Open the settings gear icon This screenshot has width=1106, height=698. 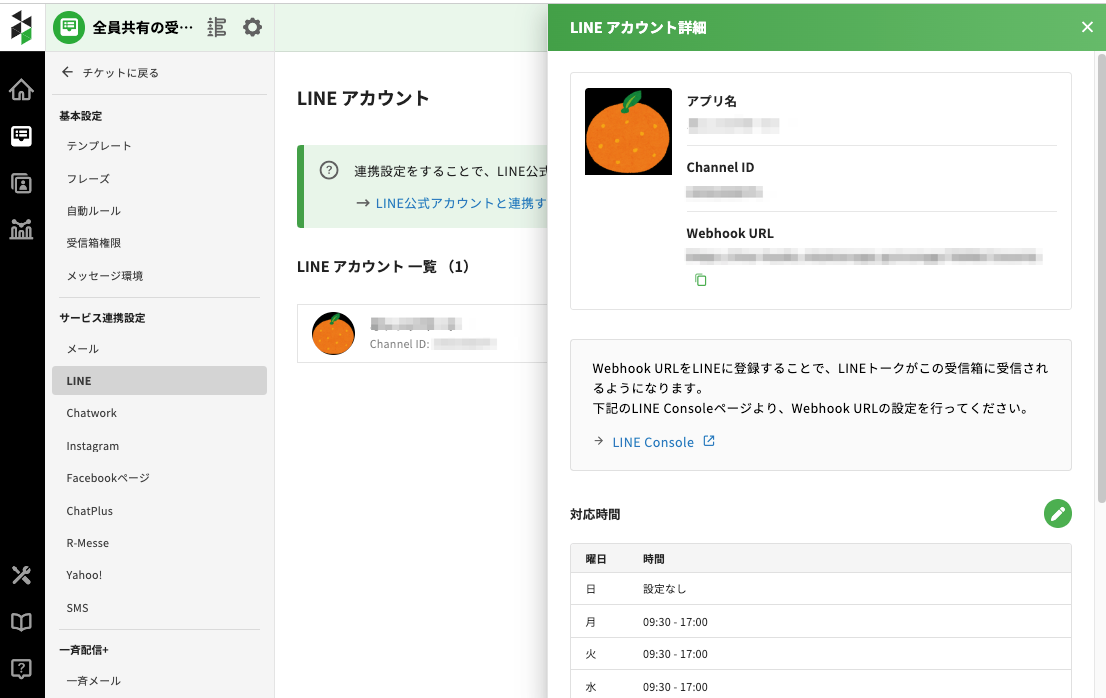(253, 27)
